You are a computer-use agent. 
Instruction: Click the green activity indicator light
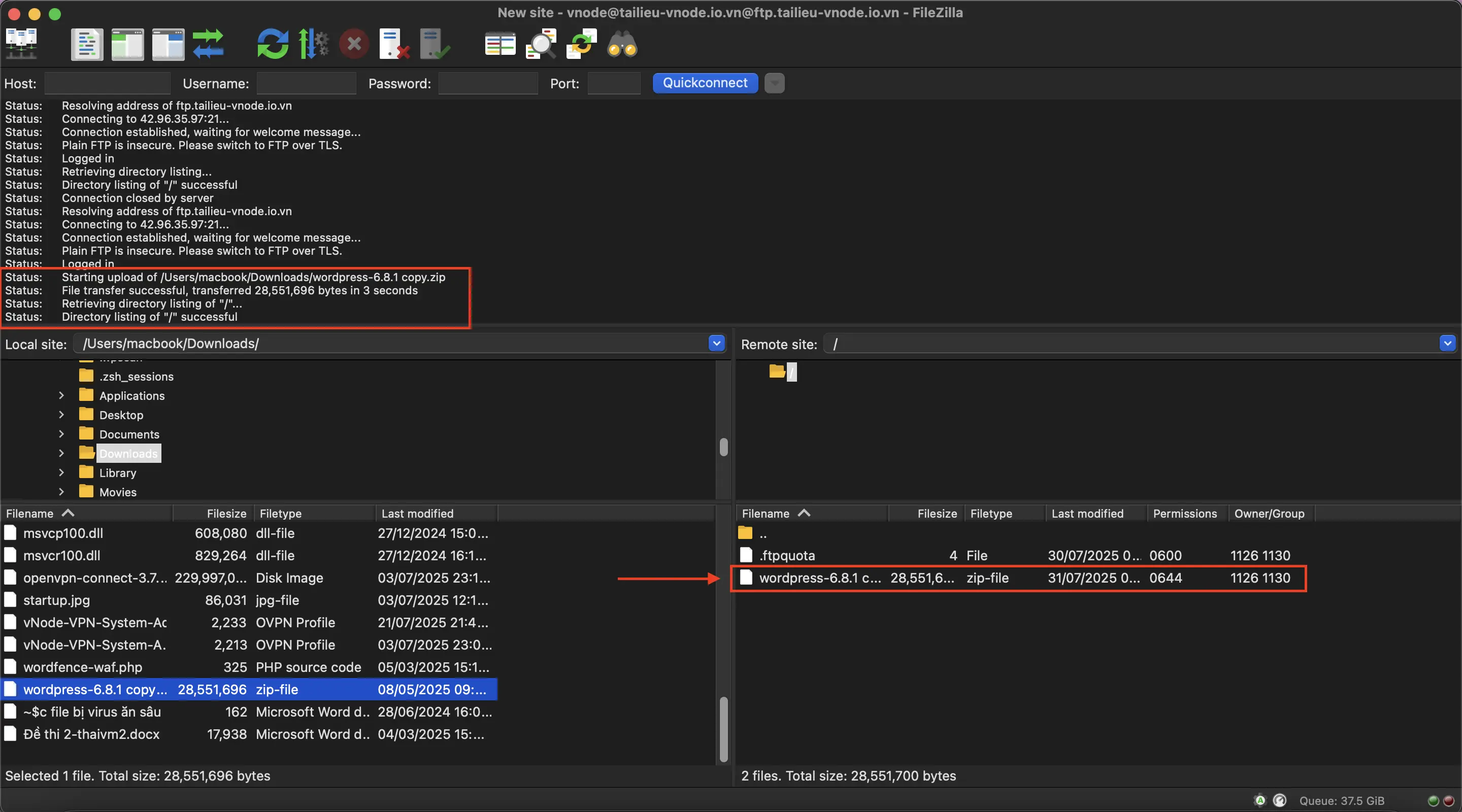1433,801
